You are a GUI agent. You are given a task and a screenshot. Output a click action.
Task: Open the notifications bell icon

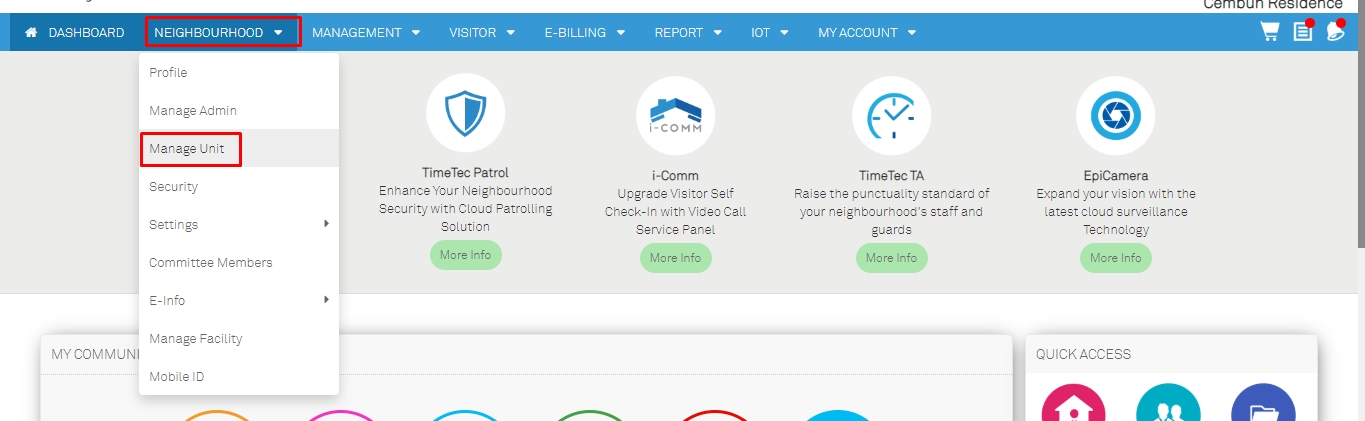1335,32
